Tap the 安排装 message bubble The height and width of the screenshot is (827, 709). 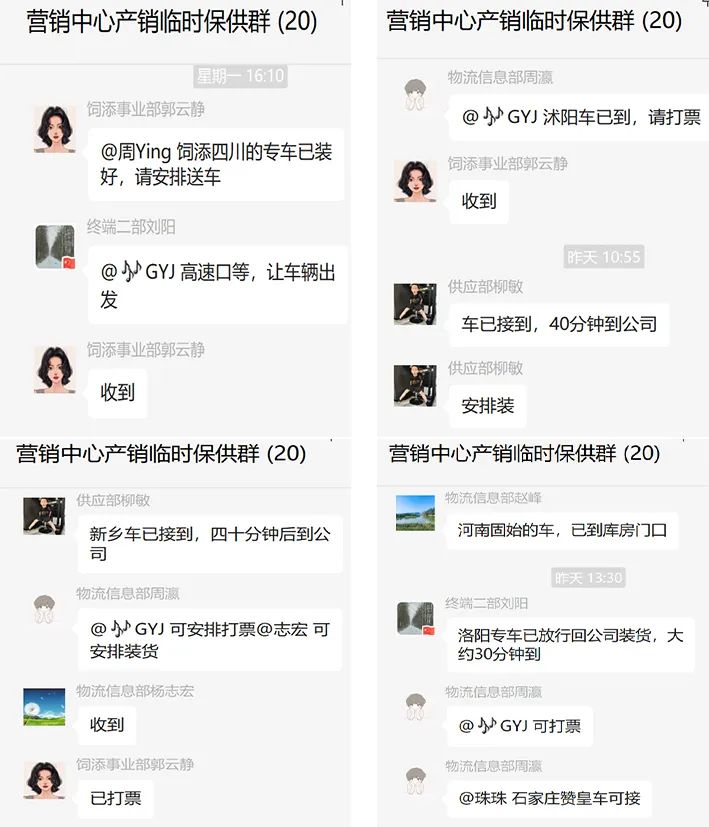tap(487, 406)
